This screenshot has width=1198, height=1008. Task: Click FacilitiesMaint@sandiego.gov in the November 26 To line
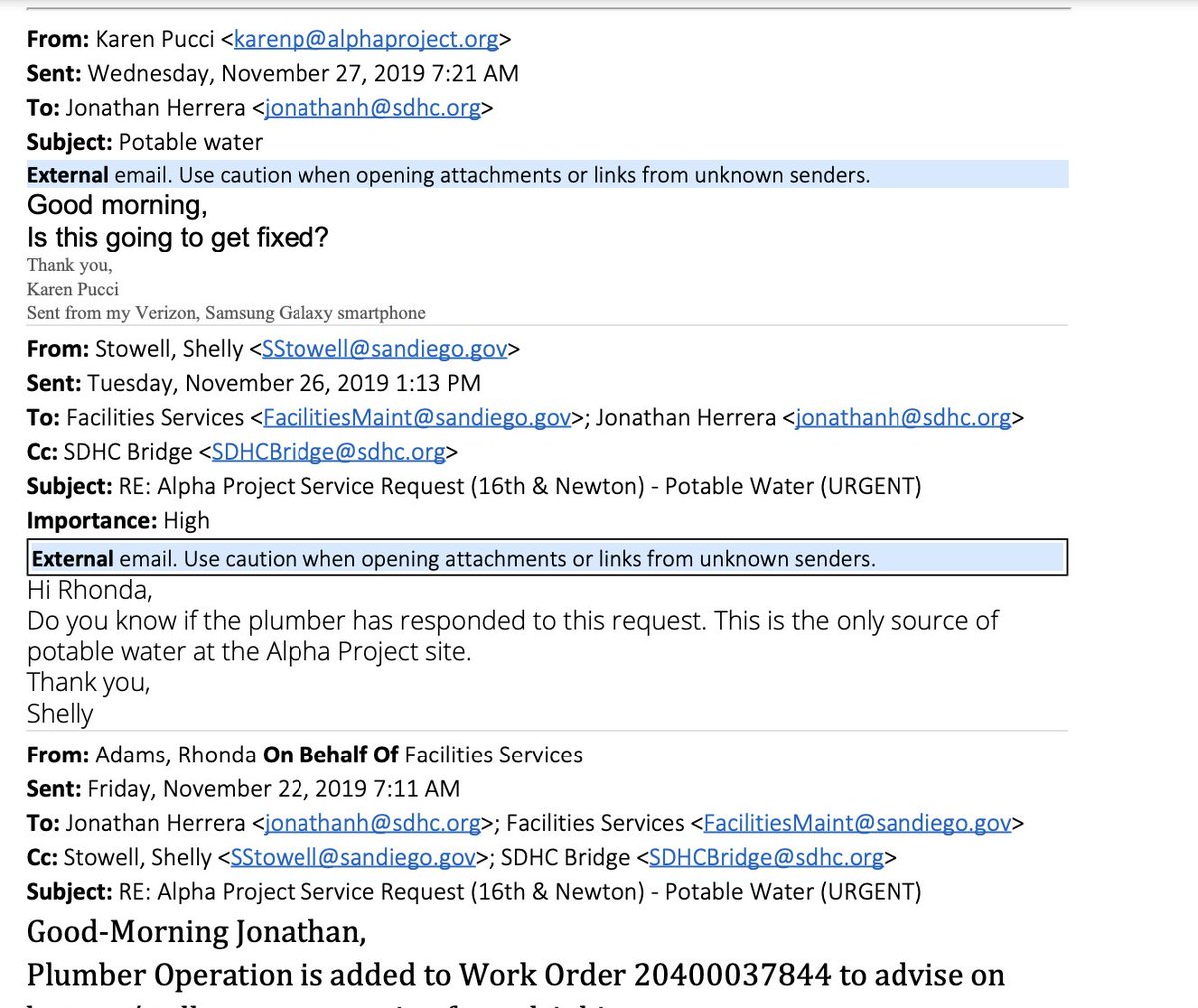click(x=416, y=417)
